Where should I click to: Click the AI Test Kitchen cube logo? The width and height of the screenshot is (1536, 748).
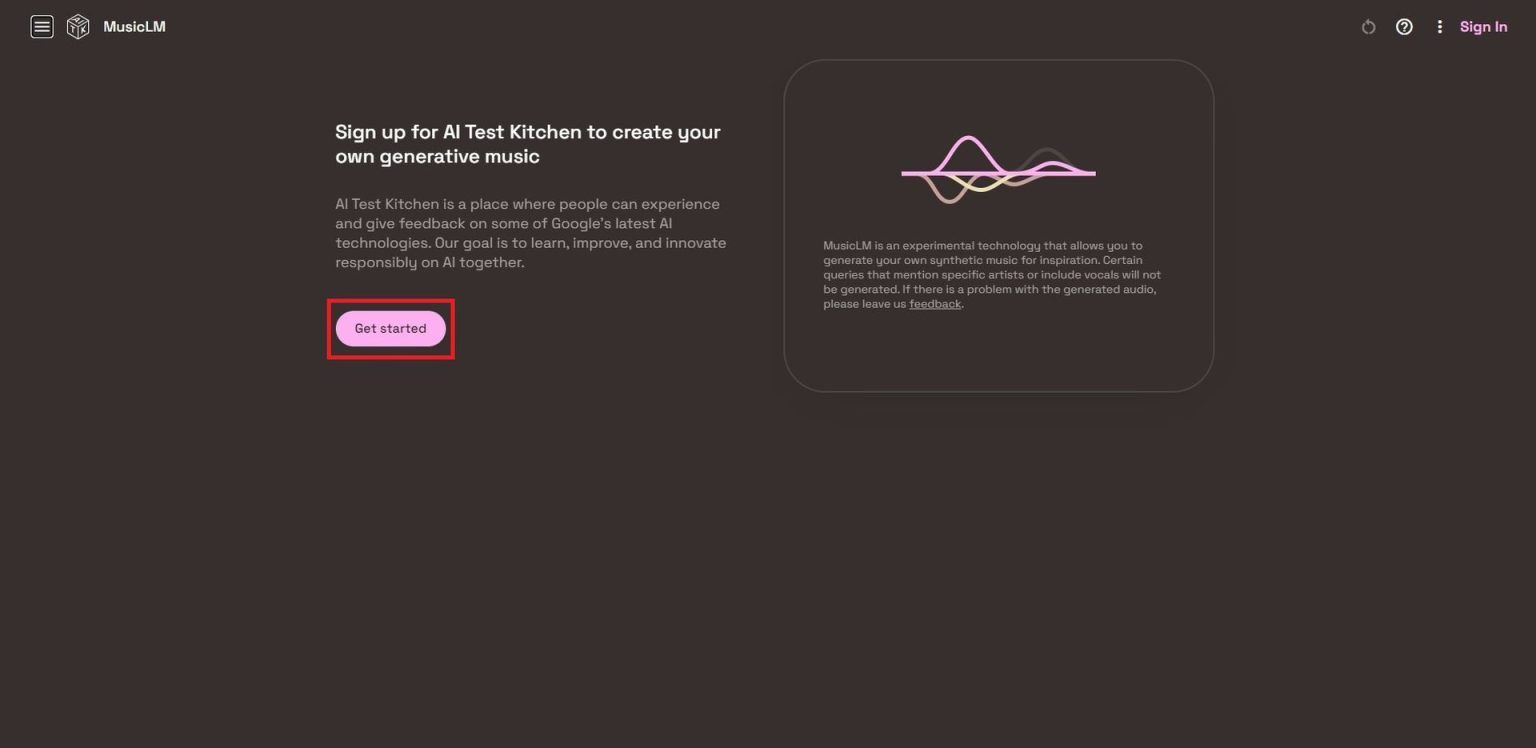coord(77,26)
